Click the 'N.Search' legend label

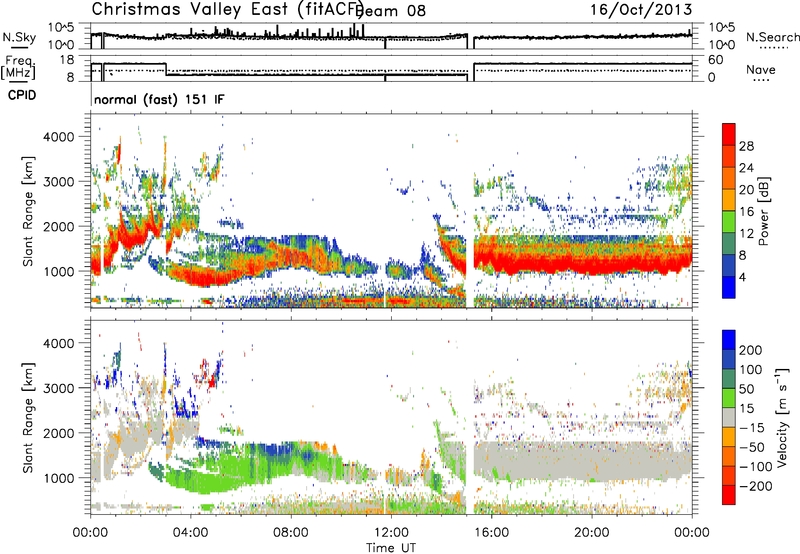[772, 37]
